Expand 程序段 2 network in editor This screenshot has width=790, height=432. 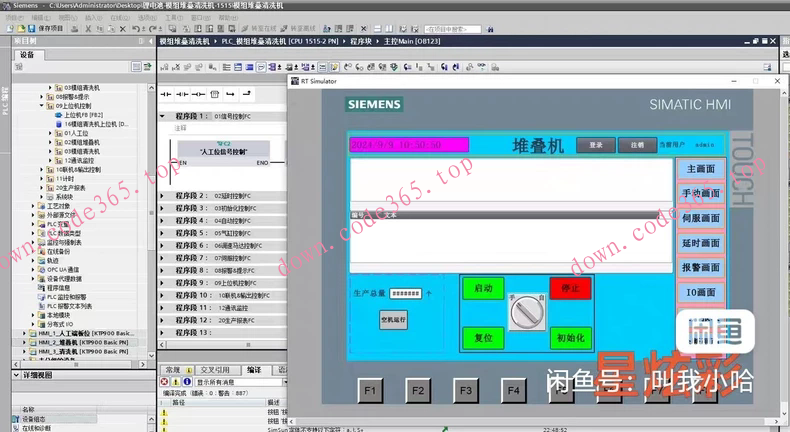pyautogui.click(x=162, y=196)
